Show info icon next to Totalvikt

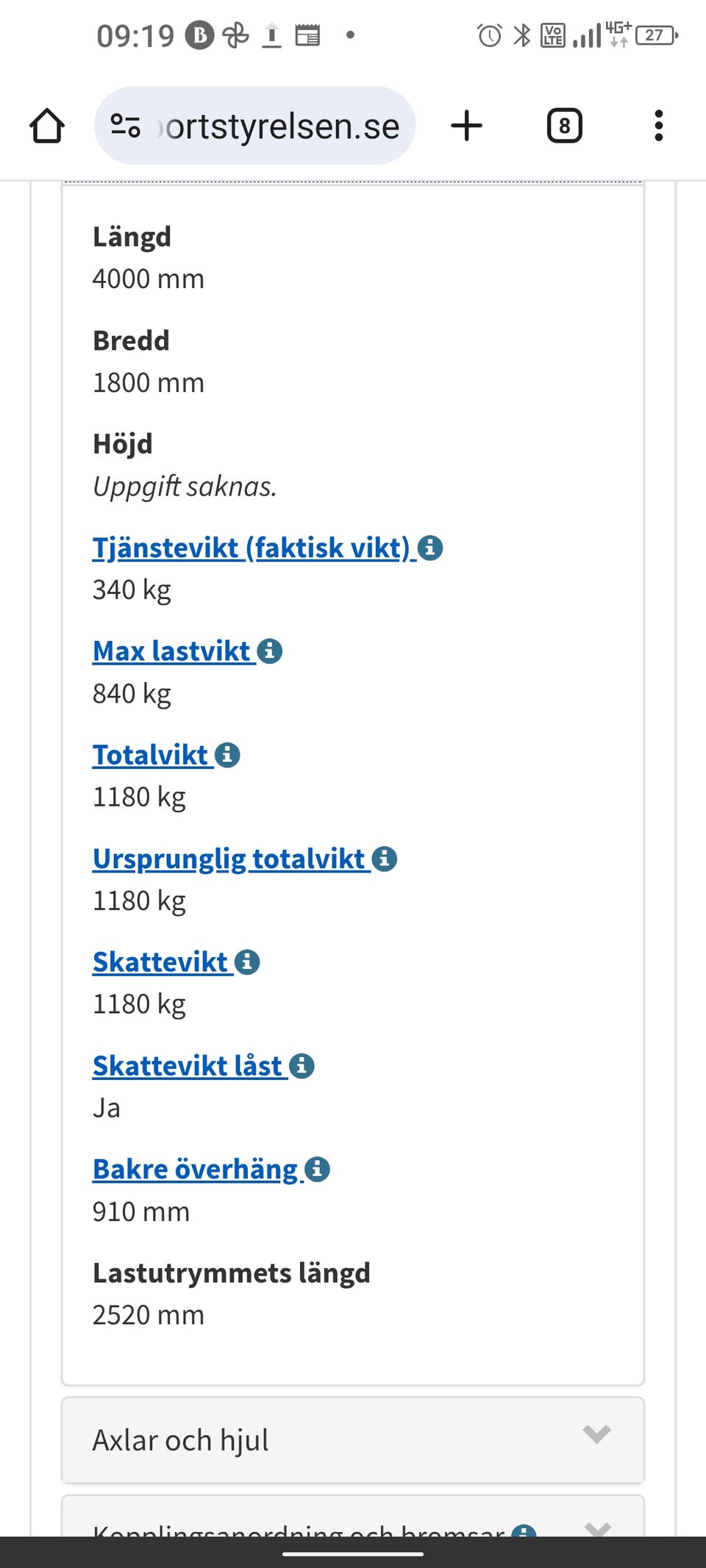point(227,755)
